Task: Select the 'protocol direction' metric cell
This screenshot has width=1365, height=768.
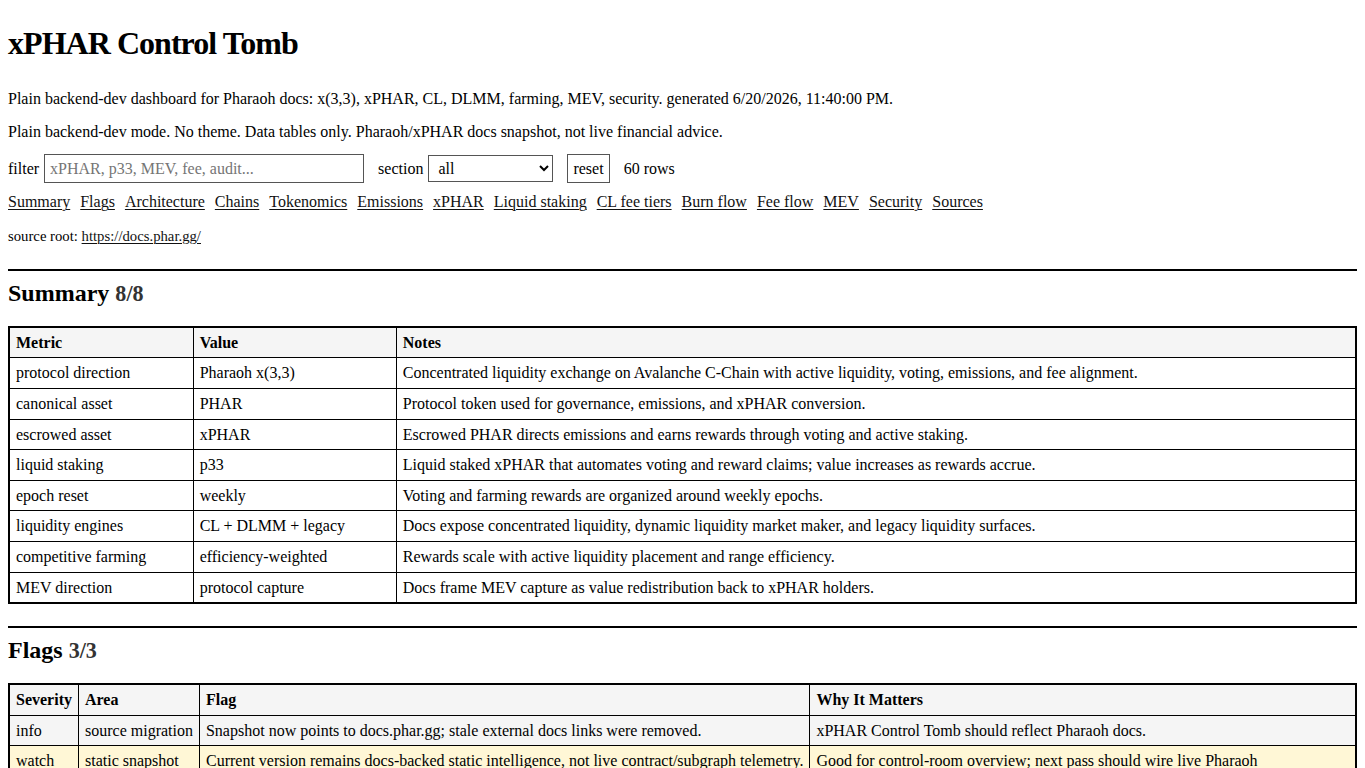Action: [x=101, y=373]
